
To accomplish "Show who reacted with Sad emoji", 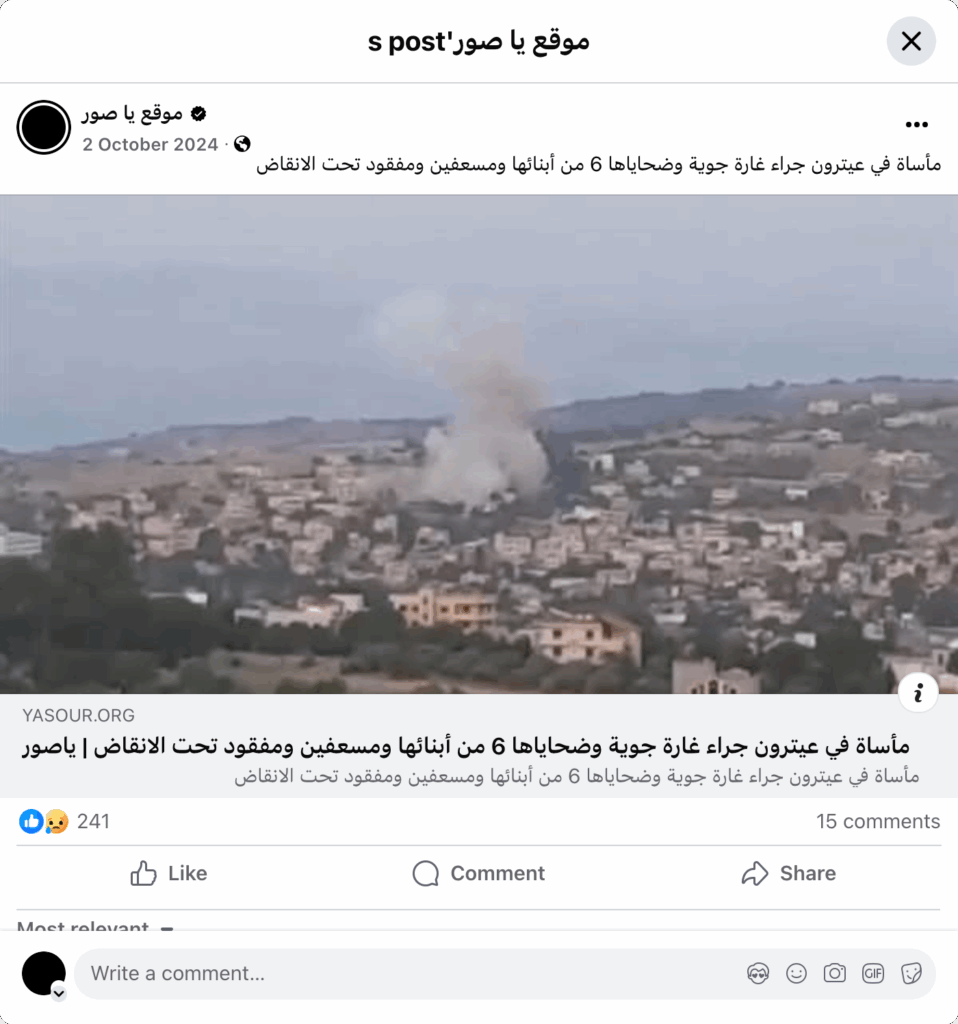I will point(57,821).
